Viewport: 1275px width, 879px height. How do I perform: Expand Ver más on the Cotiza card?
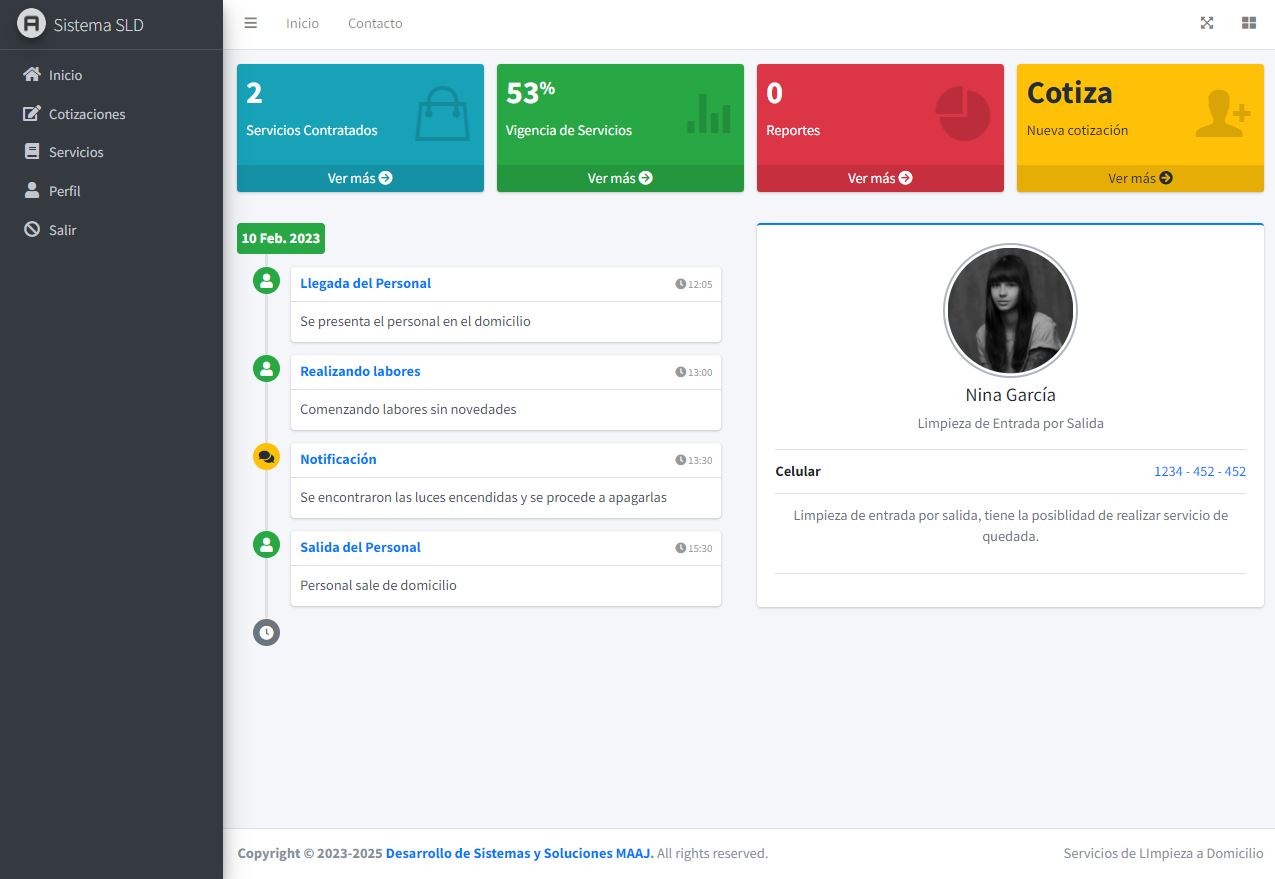[1140, 178]
